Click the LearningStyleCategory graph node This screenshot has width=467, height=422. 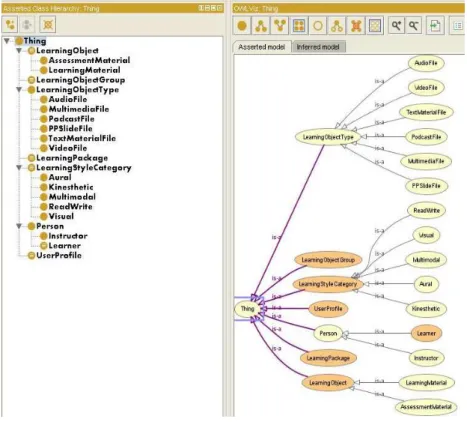[328, 284]
